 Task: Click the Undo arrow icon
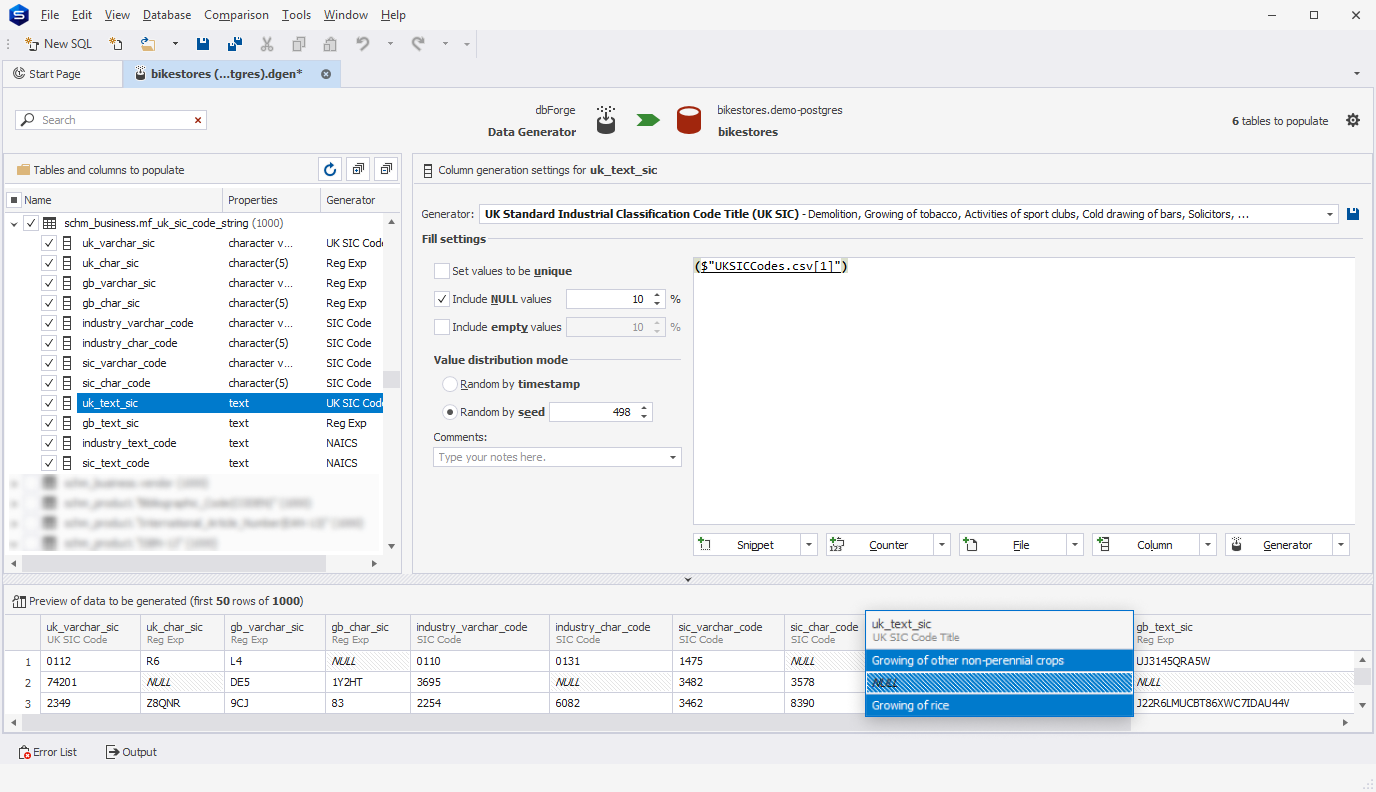(x=363, y=44)
